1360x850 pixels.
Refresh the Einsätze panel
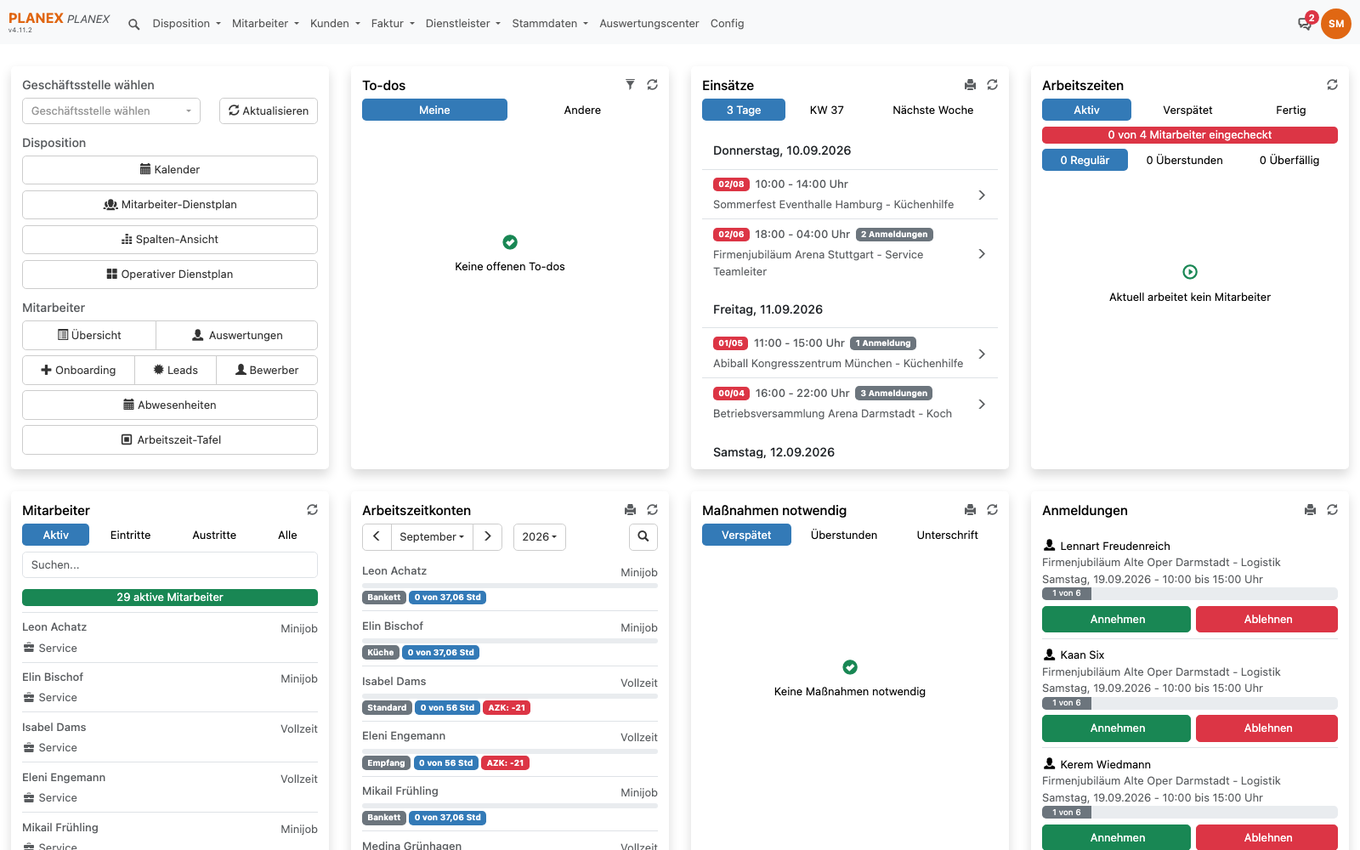(x=992, y=85)
